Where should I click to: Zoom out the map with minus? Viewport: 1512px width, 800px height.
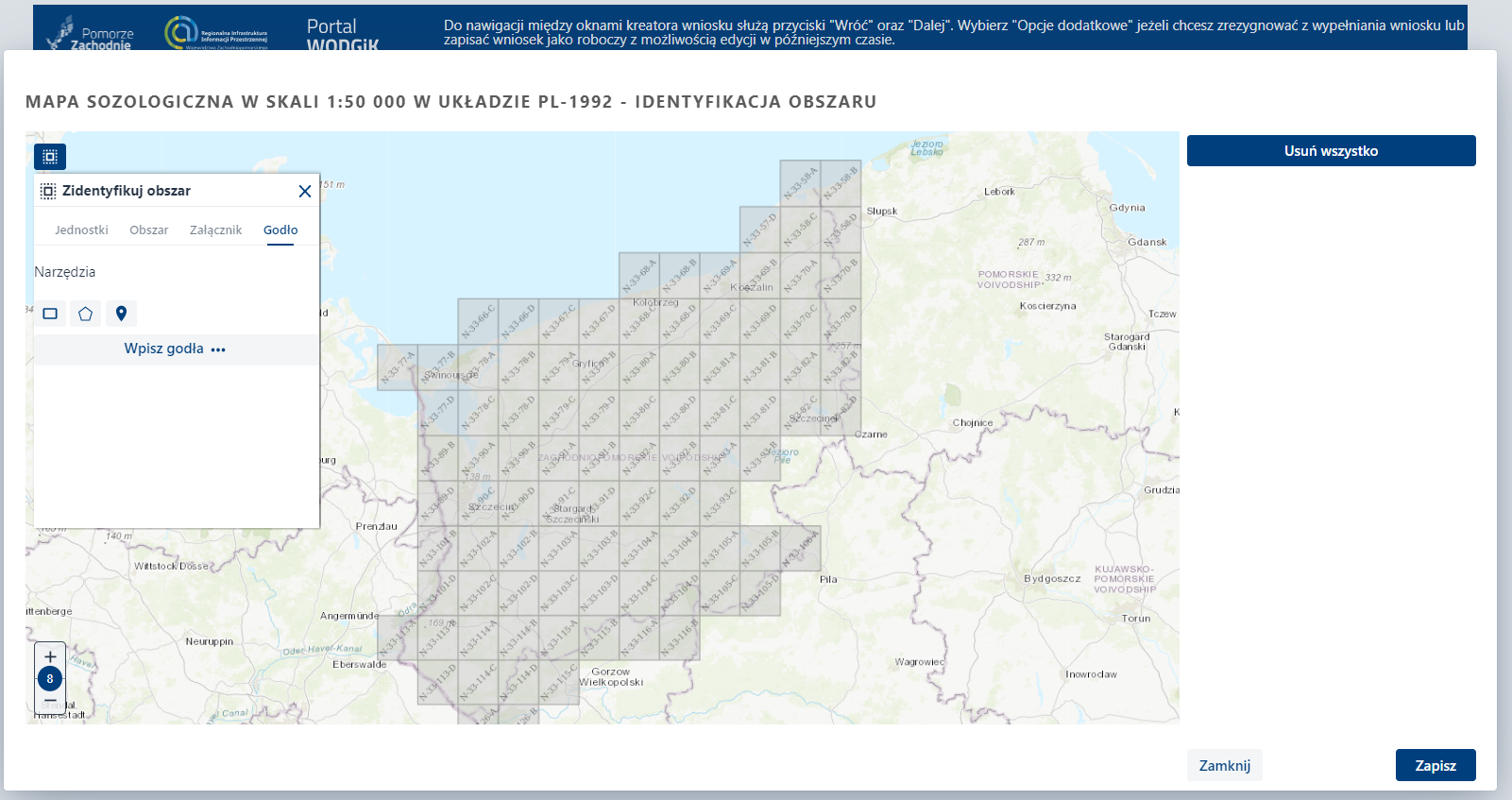coord(50,701)
